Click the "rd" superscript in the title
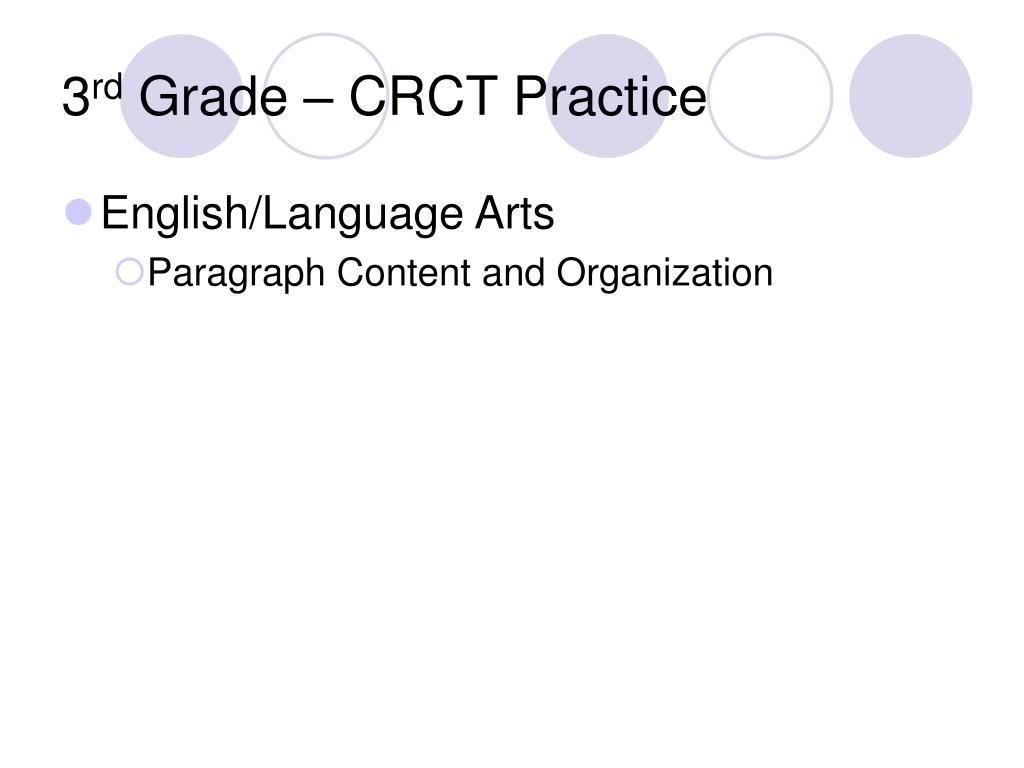The image size is (1024, 768). (x=106, y=86)
